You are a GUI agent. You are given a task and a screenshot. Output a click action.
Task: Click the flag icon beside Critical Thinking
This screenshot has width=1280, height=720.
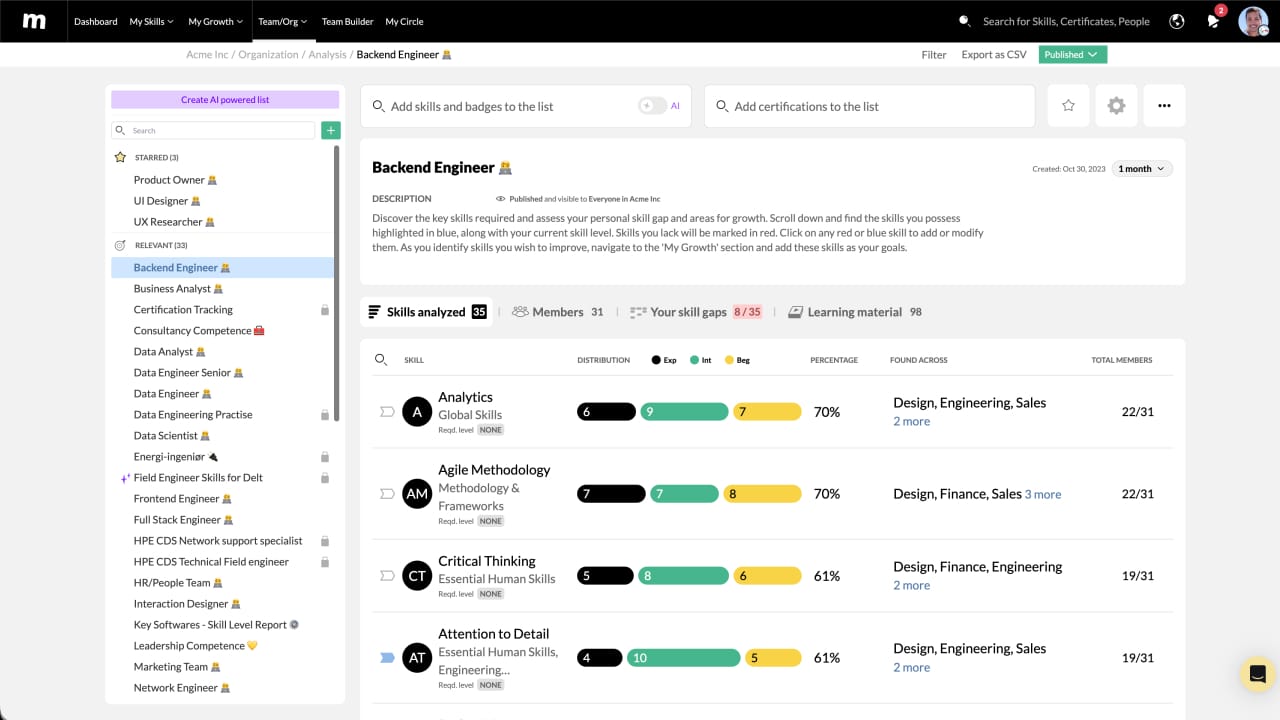[387, 576]
